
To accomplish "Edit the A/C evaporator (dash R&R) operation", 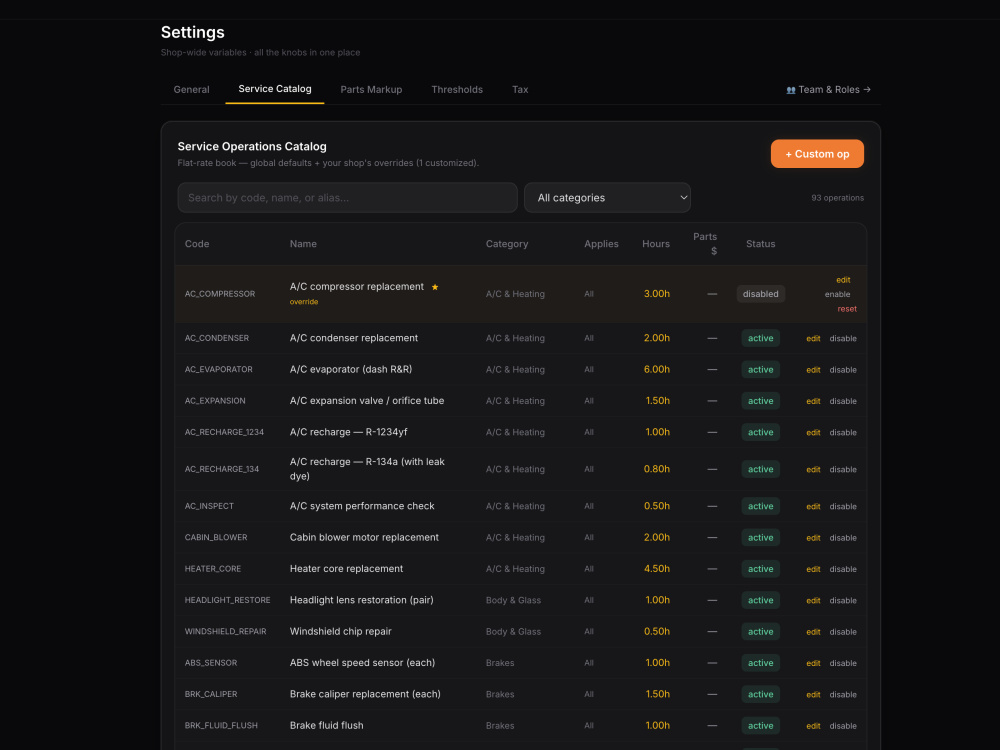I will point(813,370).
